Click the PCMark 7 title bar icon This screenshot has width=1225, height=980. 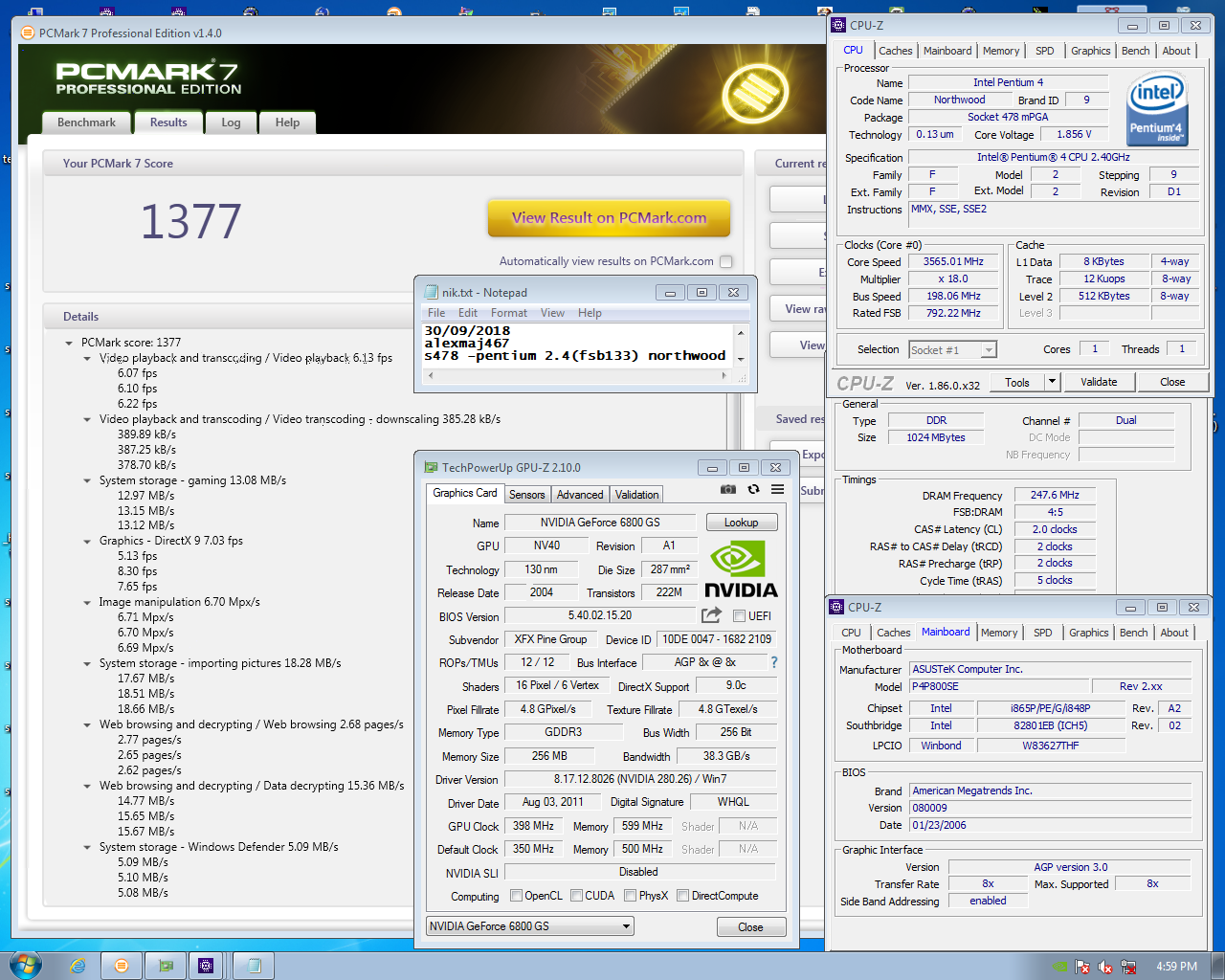pyautogui.click(x=28, y=33)
